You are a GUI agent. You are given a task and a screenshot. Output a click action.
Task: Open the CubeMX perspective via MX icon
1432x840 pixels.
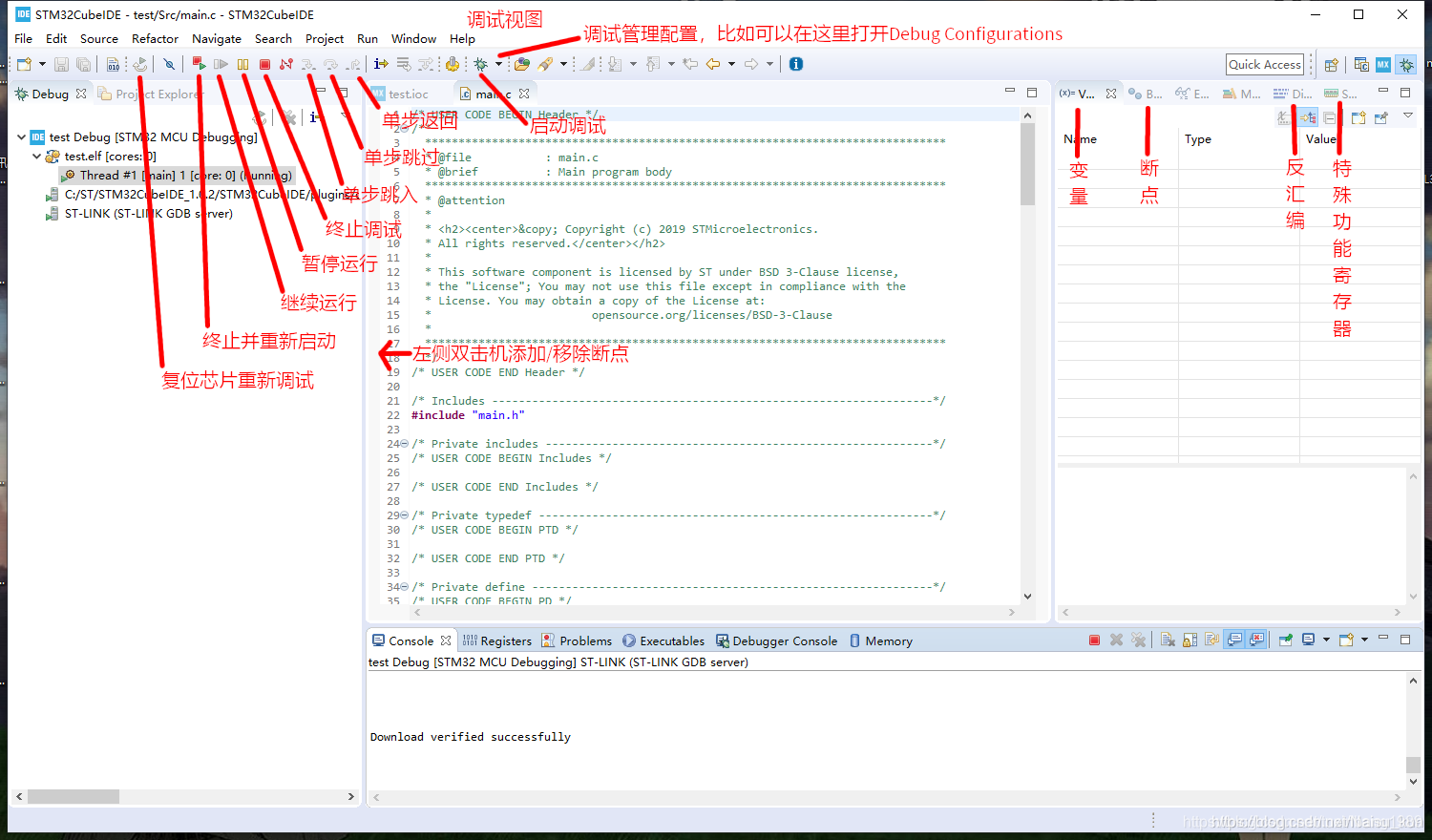coord(1382,64)
